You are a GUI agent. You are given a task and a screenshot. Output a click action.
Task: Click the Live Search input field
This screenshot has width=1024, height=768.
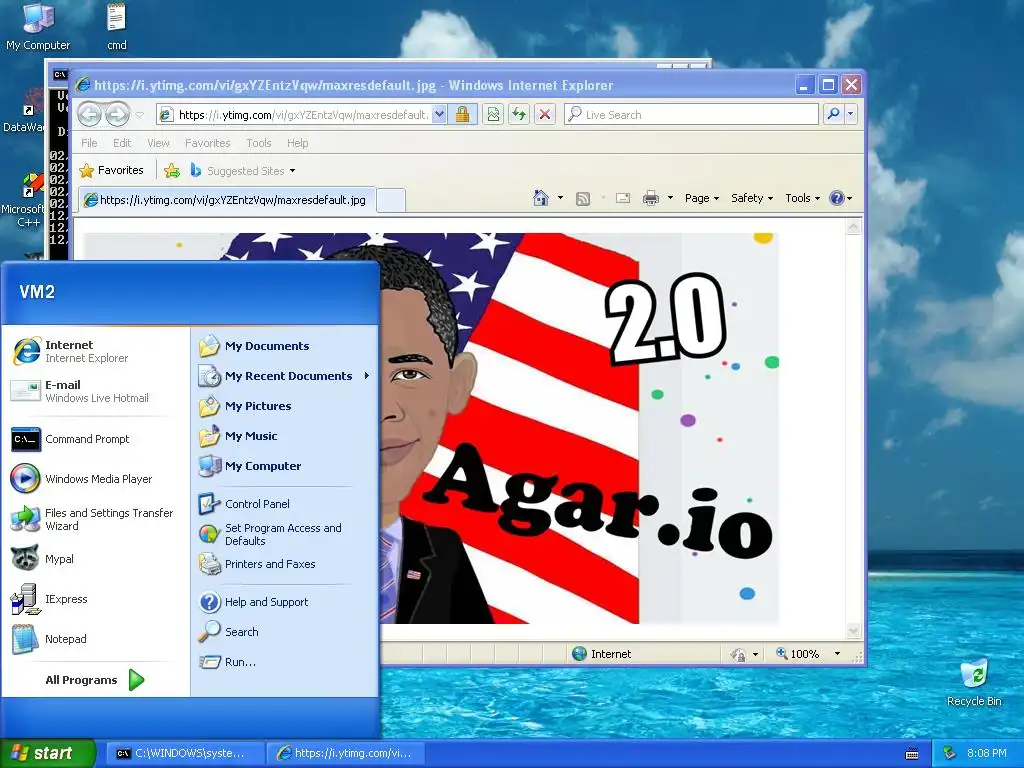click(x=691, y=114)
